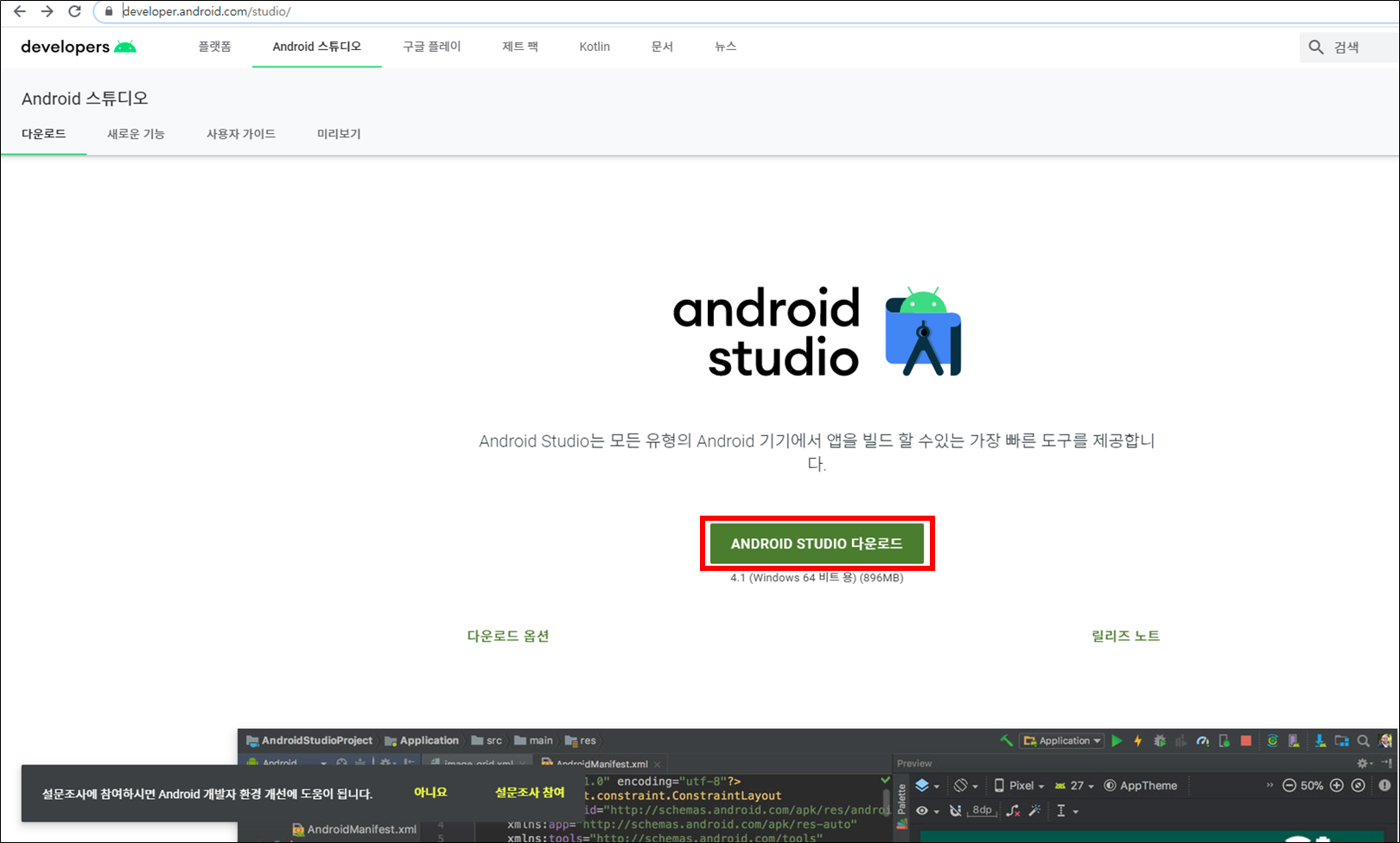Viewport: 1400px width, 843px height.
Task: Open the orientation rotate dropdown
Action: [x=965, y=786]
